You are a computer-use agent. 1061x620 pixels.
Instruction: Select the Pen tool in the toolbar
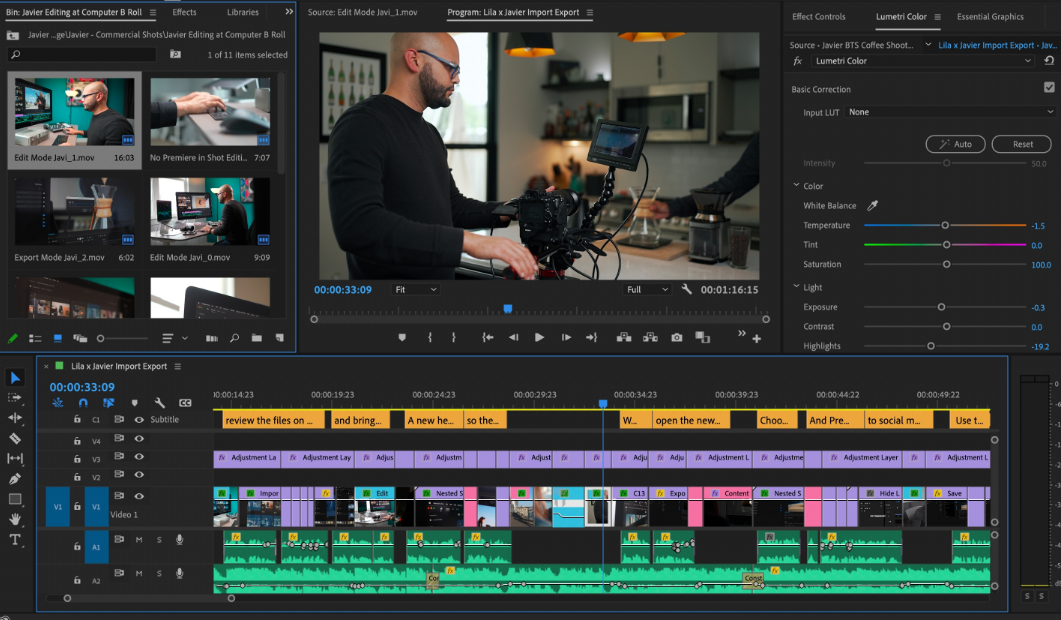click(15, 479)
